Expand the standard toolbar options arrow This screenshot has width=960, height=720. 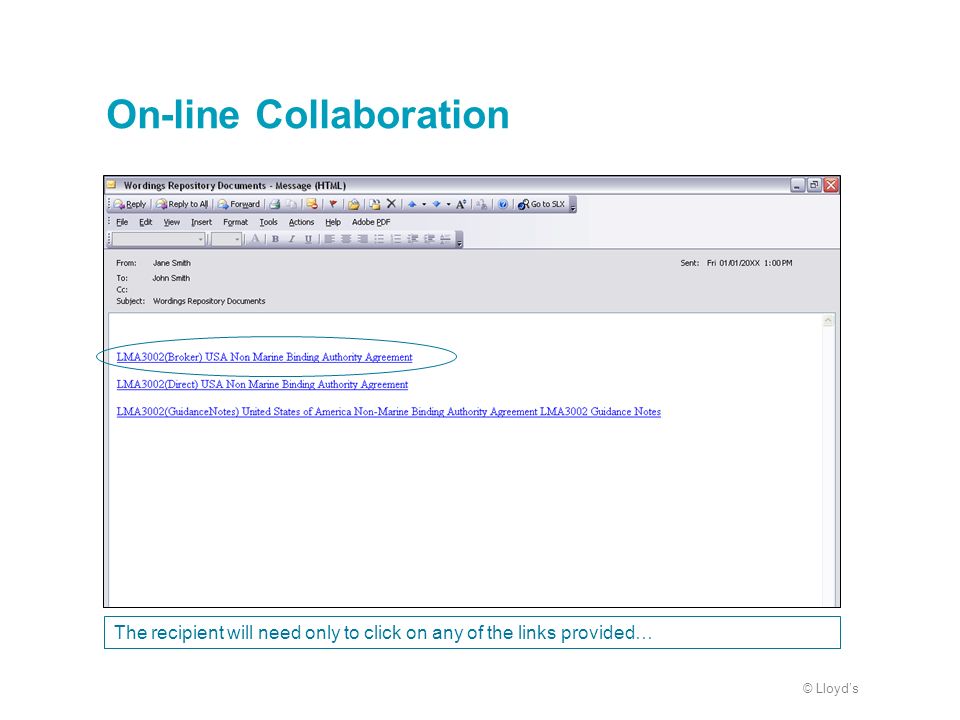573,206
